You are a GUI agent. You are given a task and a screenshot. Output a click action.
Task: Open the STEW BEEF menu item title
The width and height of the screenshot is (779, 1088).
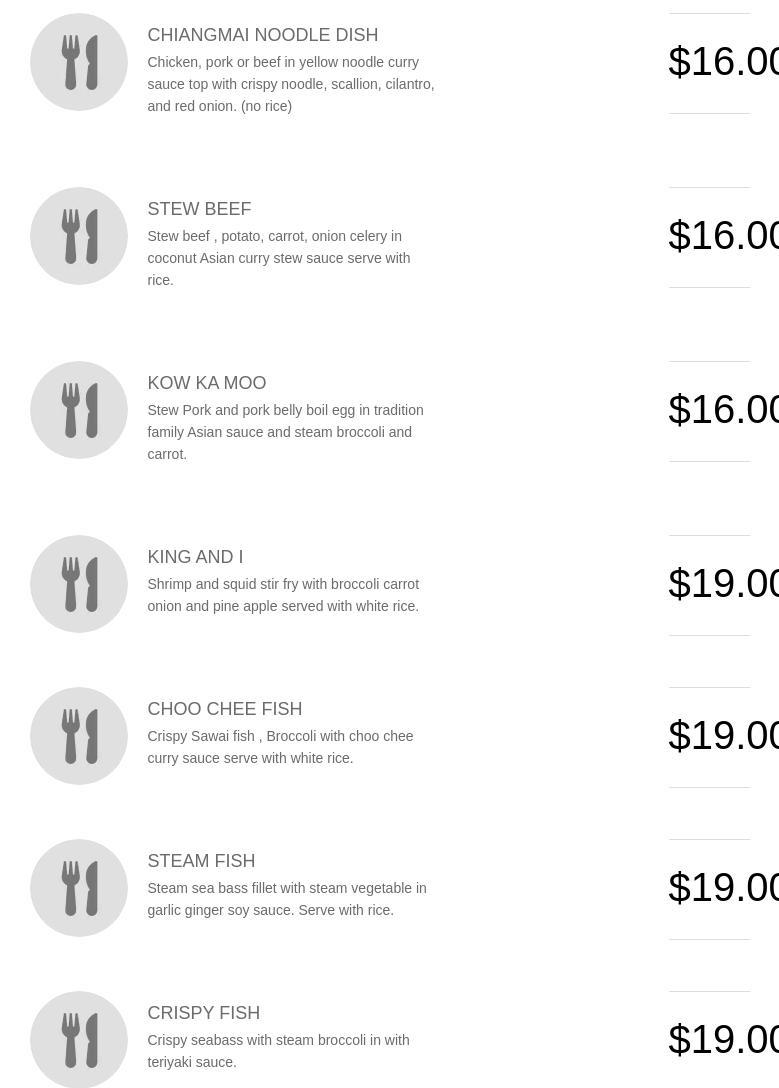click(x=199, y=209)
